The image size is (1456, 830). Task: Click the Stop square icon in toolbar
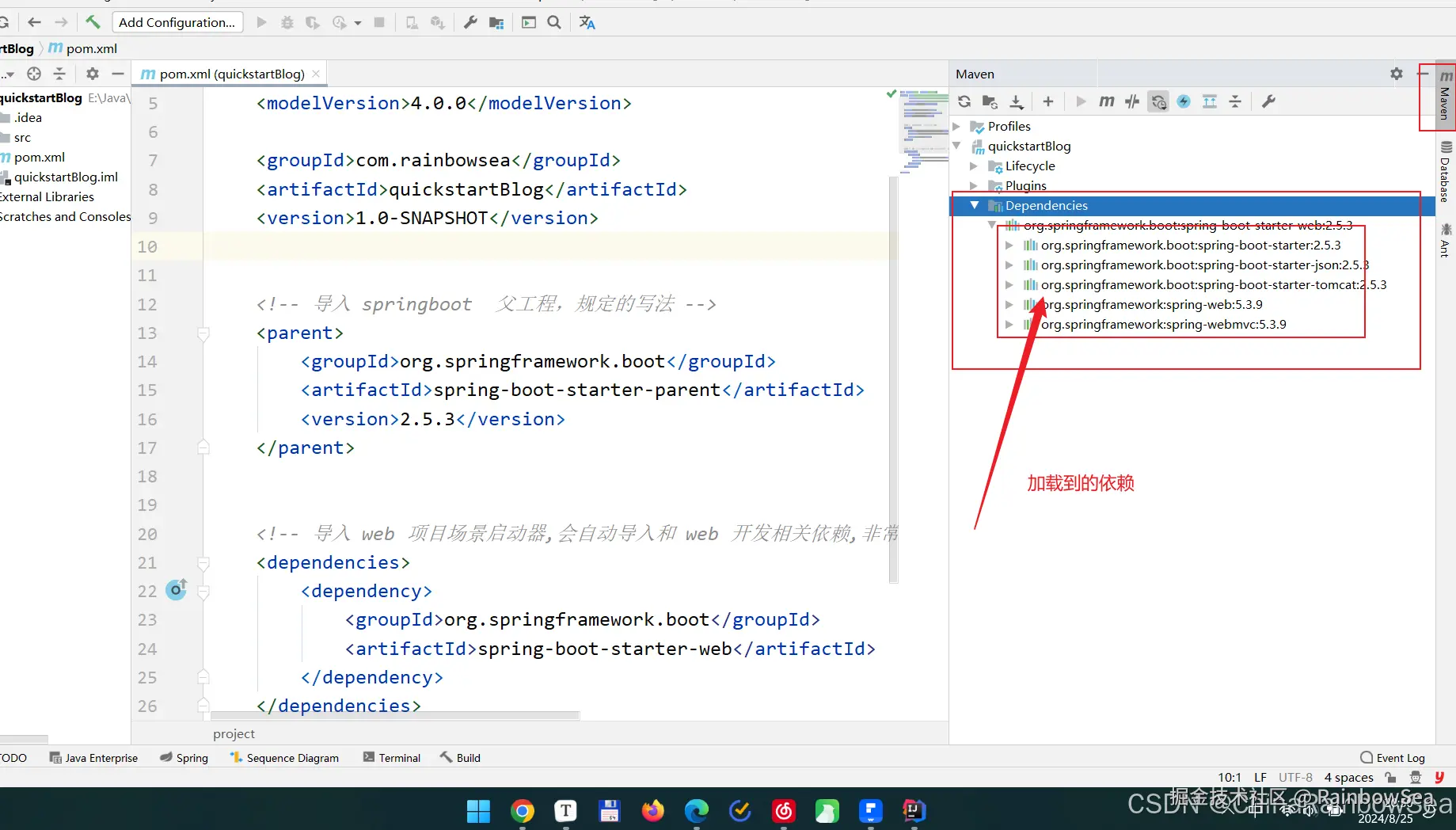click(379, 22)
